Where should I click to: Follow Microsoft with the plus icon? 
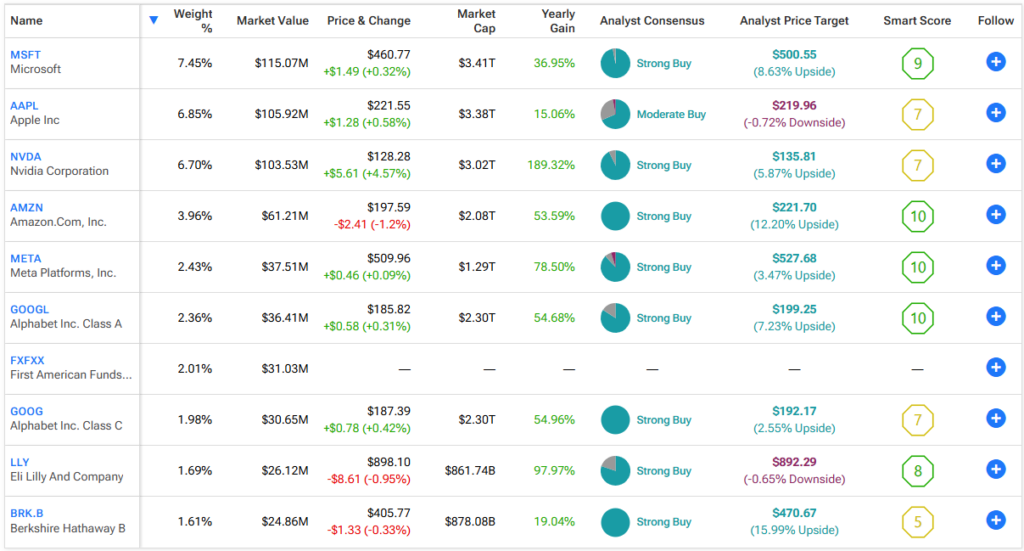(x=995, y=62)
